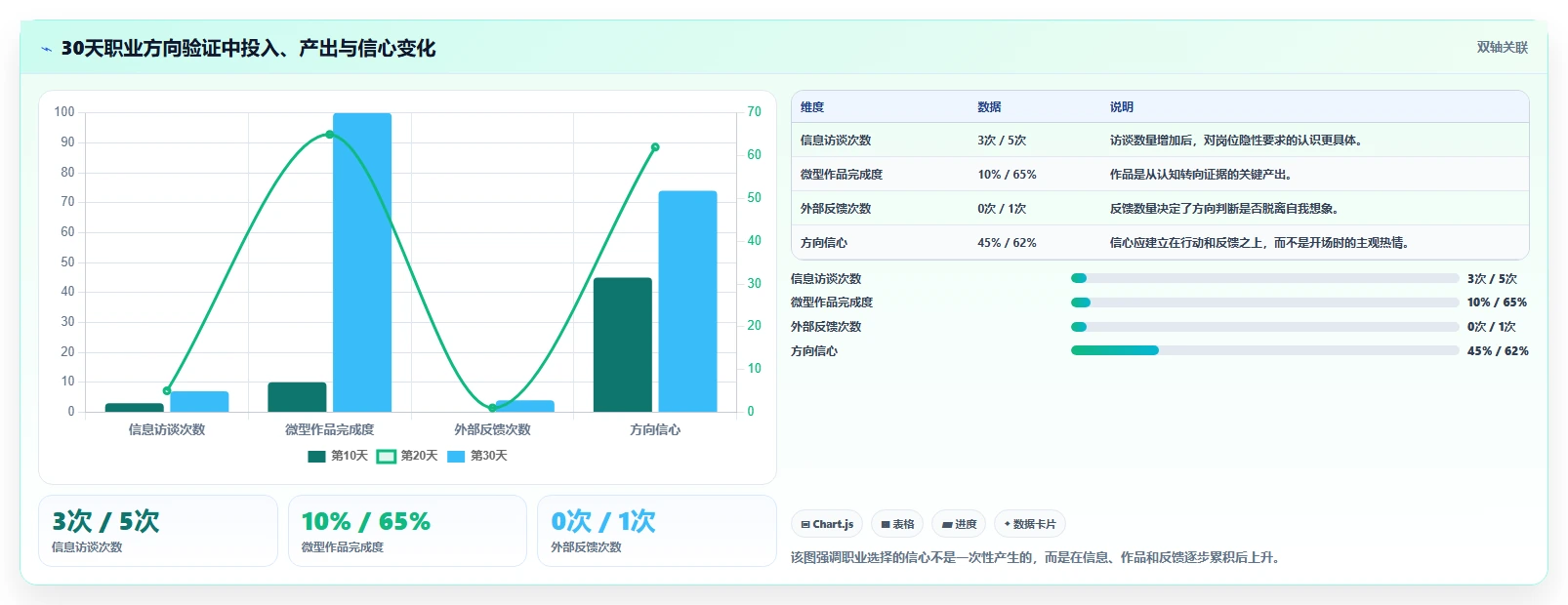Screen dimensions: 1568x605
Task: Click the tall blue 微型作品完成度 bar
Action: click(x=362, y=262)
